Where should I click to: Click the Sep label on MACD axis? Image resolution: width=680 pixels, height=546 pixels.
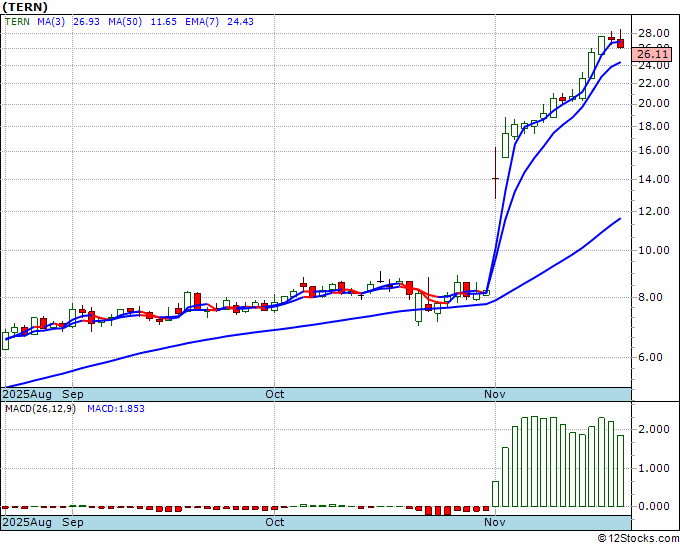pos(72,522)
